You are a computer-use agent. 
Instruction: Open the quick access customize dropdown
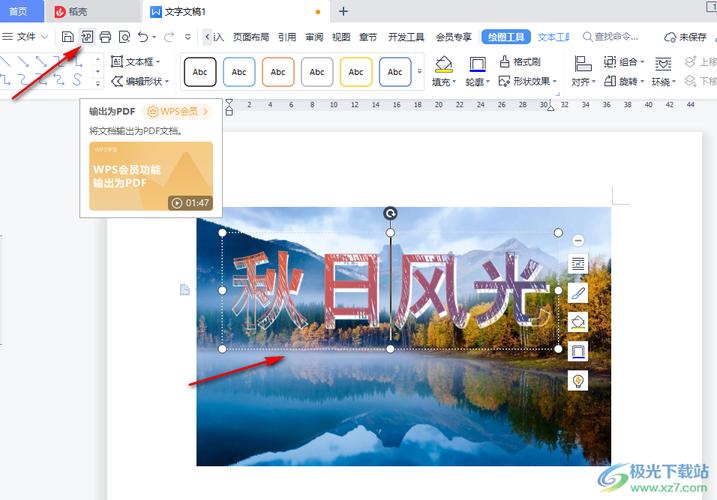pyautogui.click(x=187, y=37)
